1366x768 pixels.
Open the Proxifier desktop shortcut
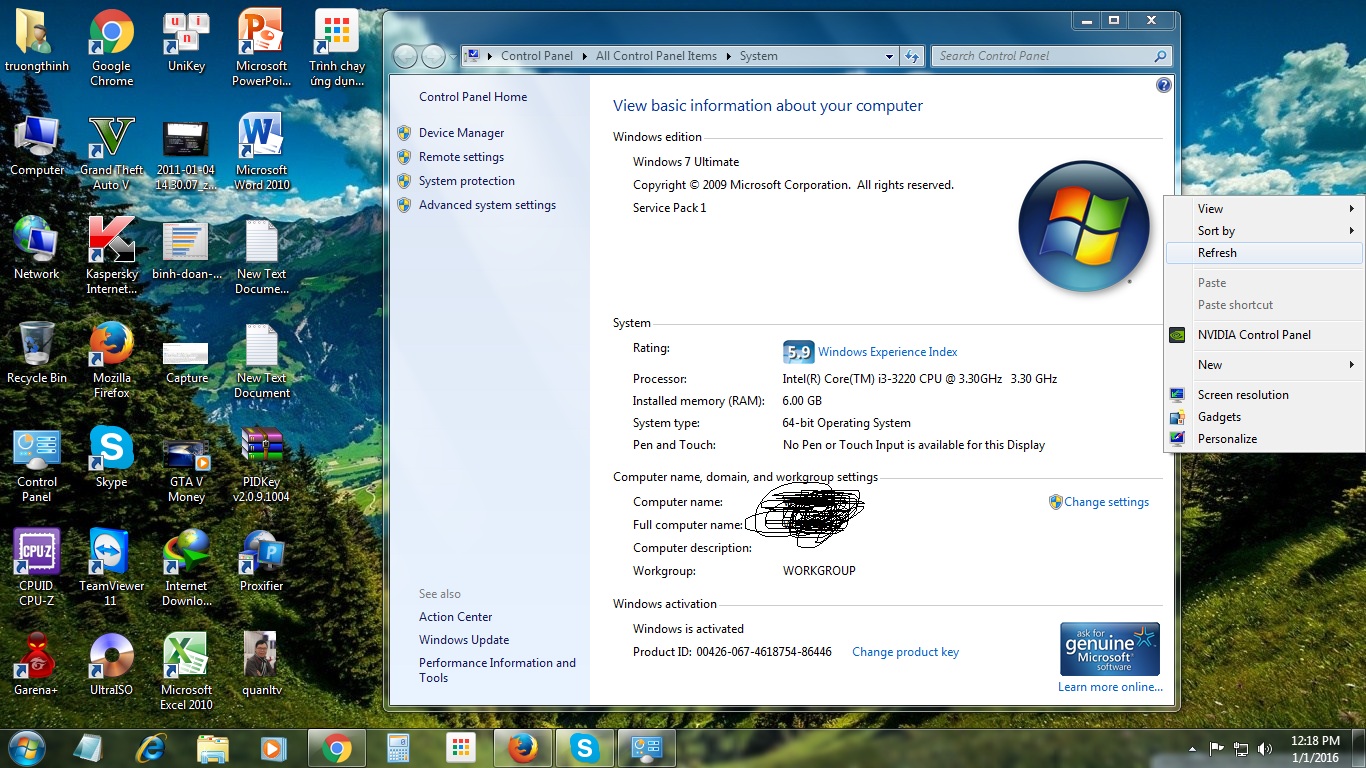point(261,562)
